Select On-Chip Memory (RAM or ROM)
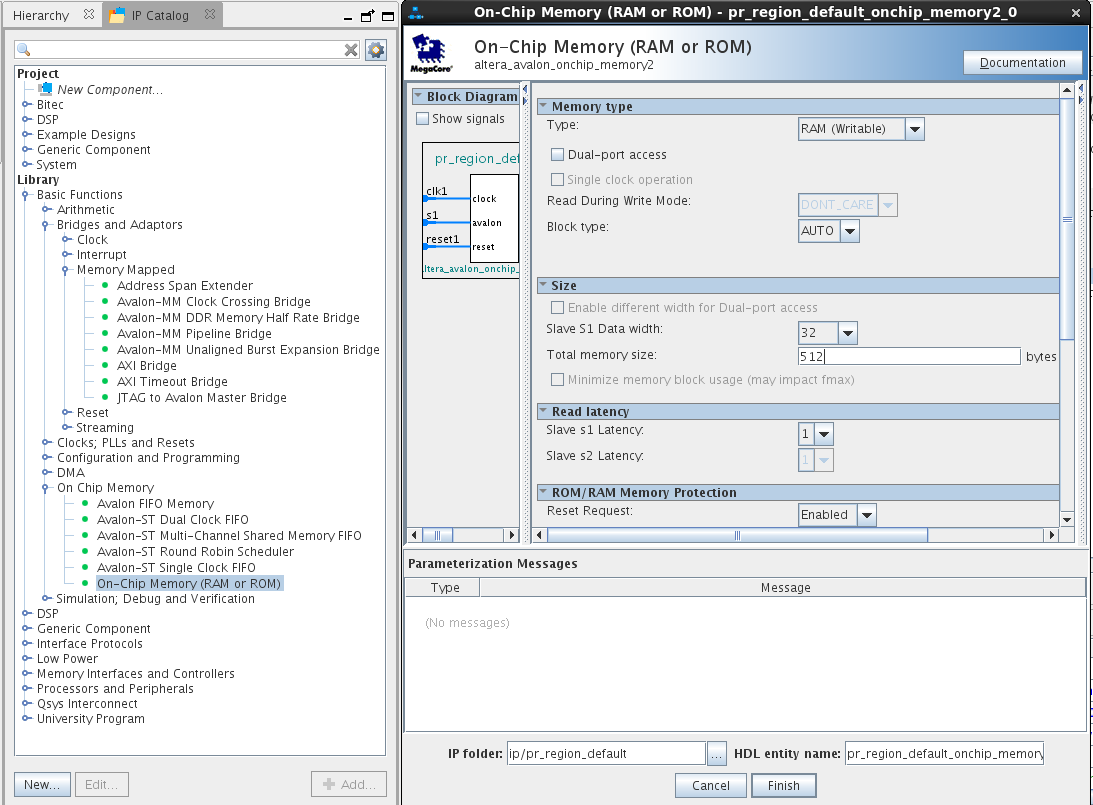This screenshot has height=805, width=1093. [x=189, y=583]
